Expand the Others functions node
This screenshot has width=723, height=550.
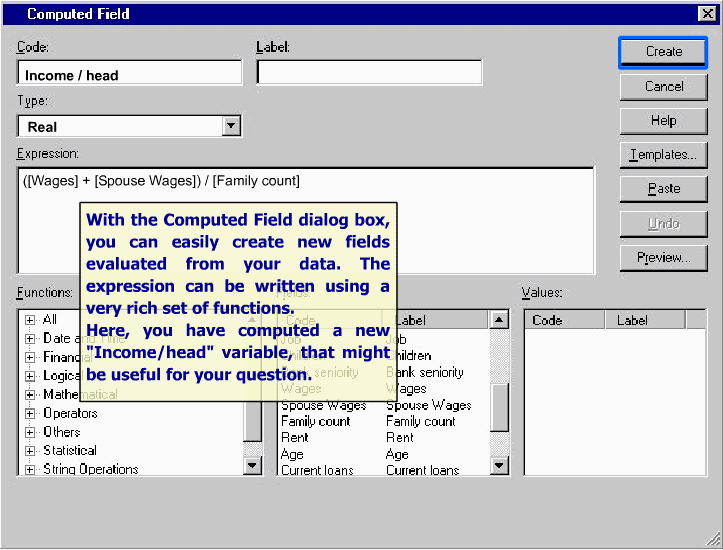(30, 432)
